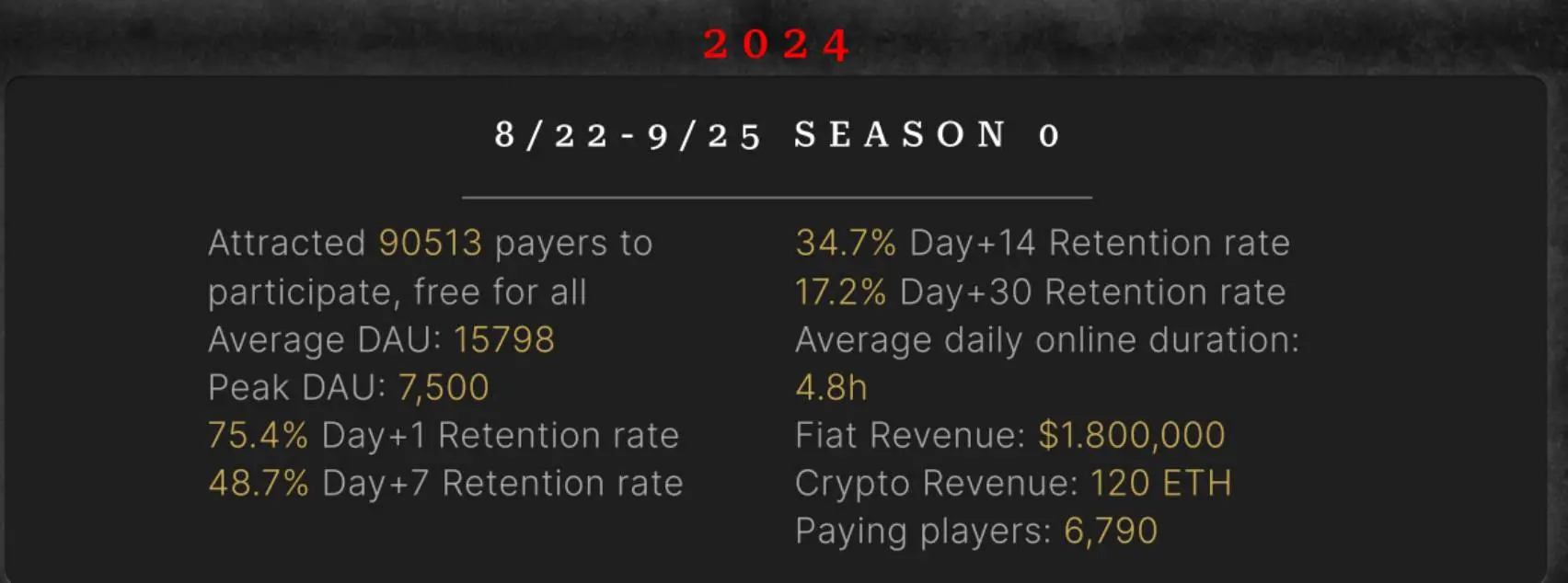Select the "Day+30 Retention rate" label
The width and height of the screenshot is (1568, 583).
(x=1092, y=292)
